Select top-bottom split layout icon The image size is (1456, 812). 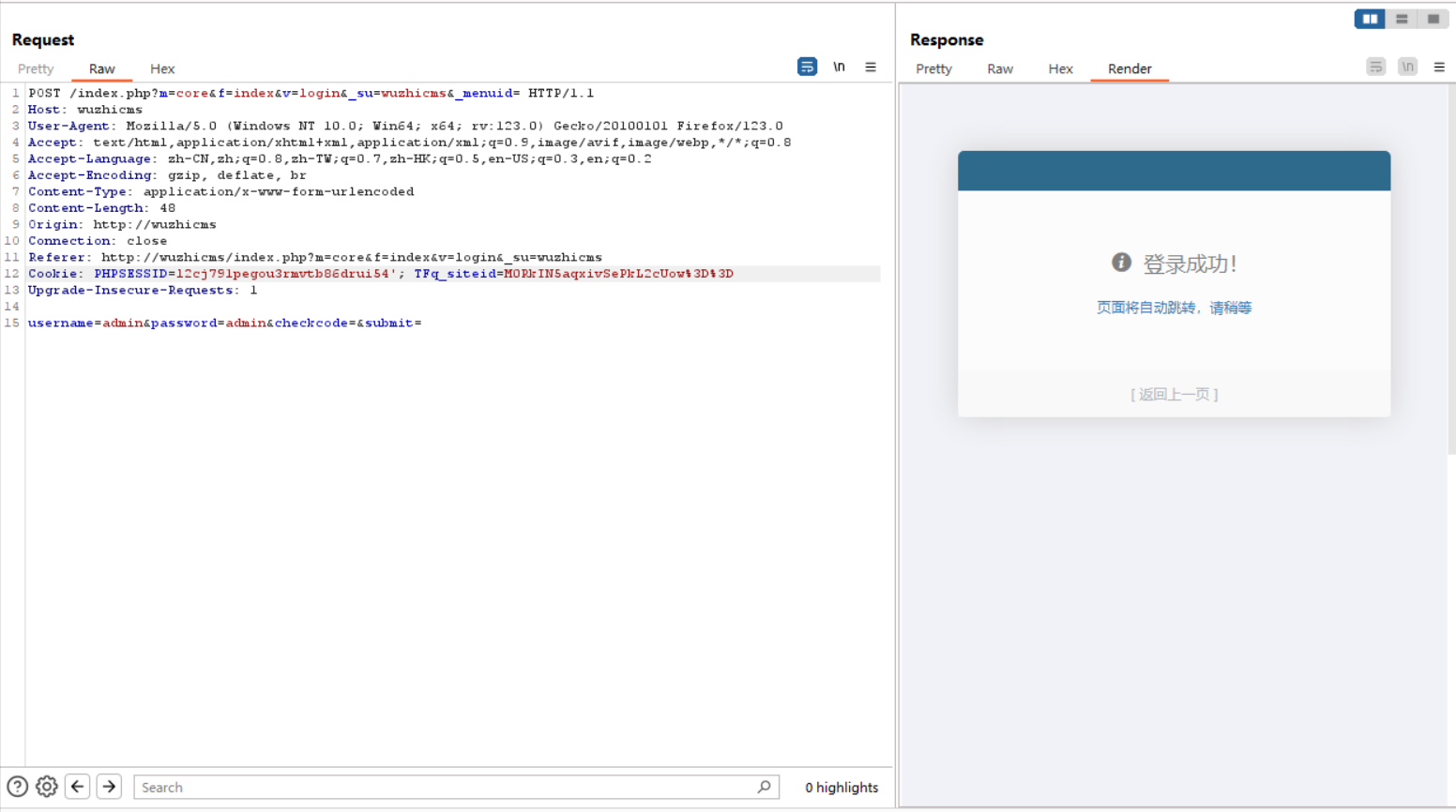pos(1402,19)
